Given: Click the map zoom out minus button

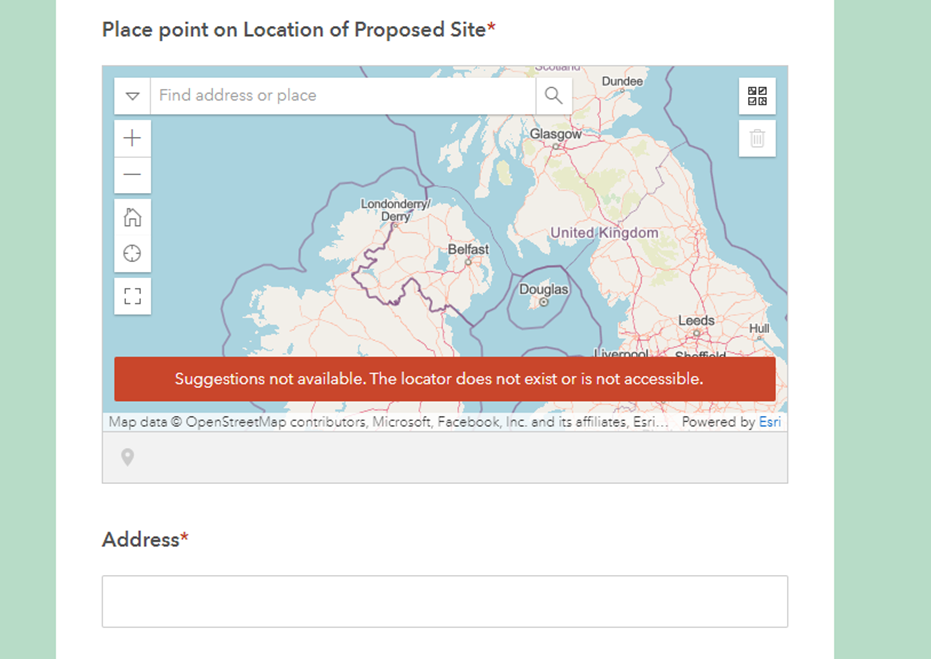Looking at the screenshot, I should (132, 175).
